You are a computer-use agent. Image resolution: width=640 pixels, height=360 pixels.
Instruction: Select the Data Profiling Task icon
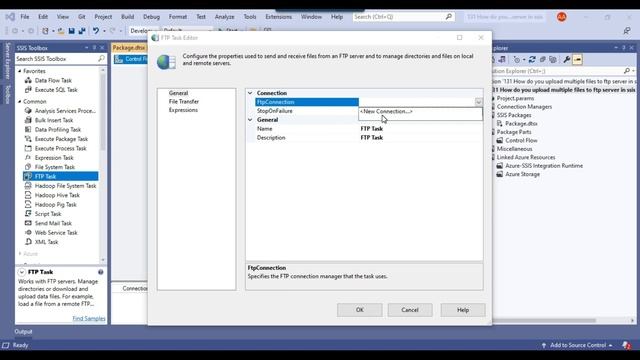pos(28,129)
